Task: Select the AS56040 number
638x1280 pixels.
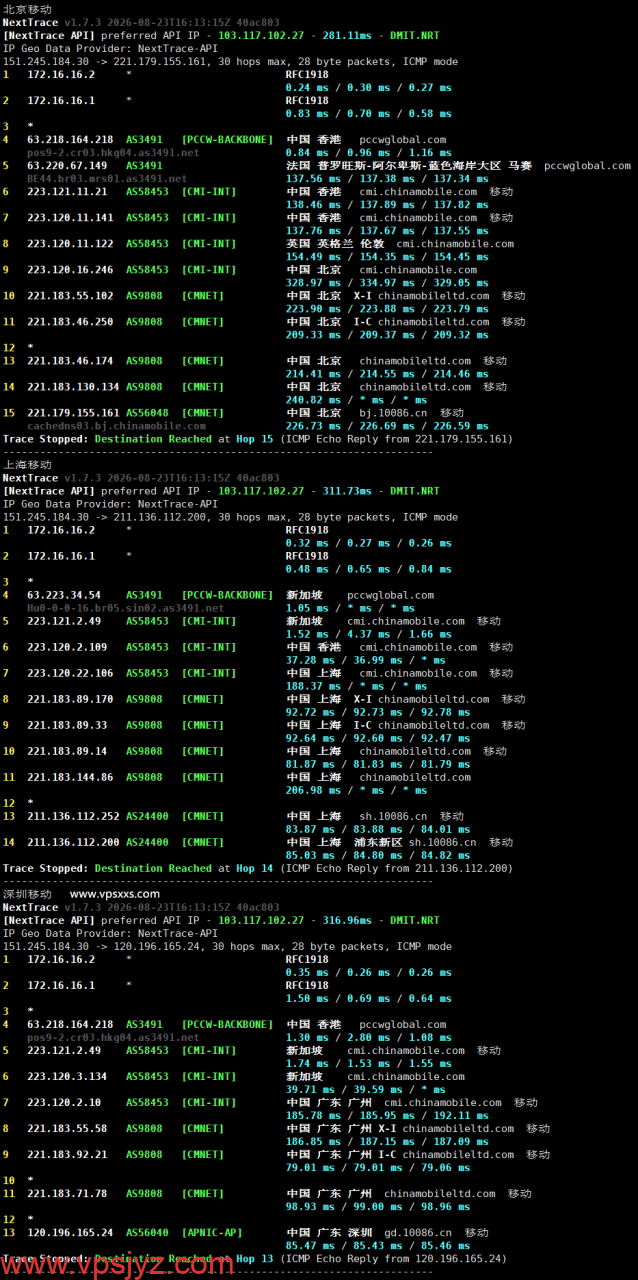Action: click(x=147, y=1232)
